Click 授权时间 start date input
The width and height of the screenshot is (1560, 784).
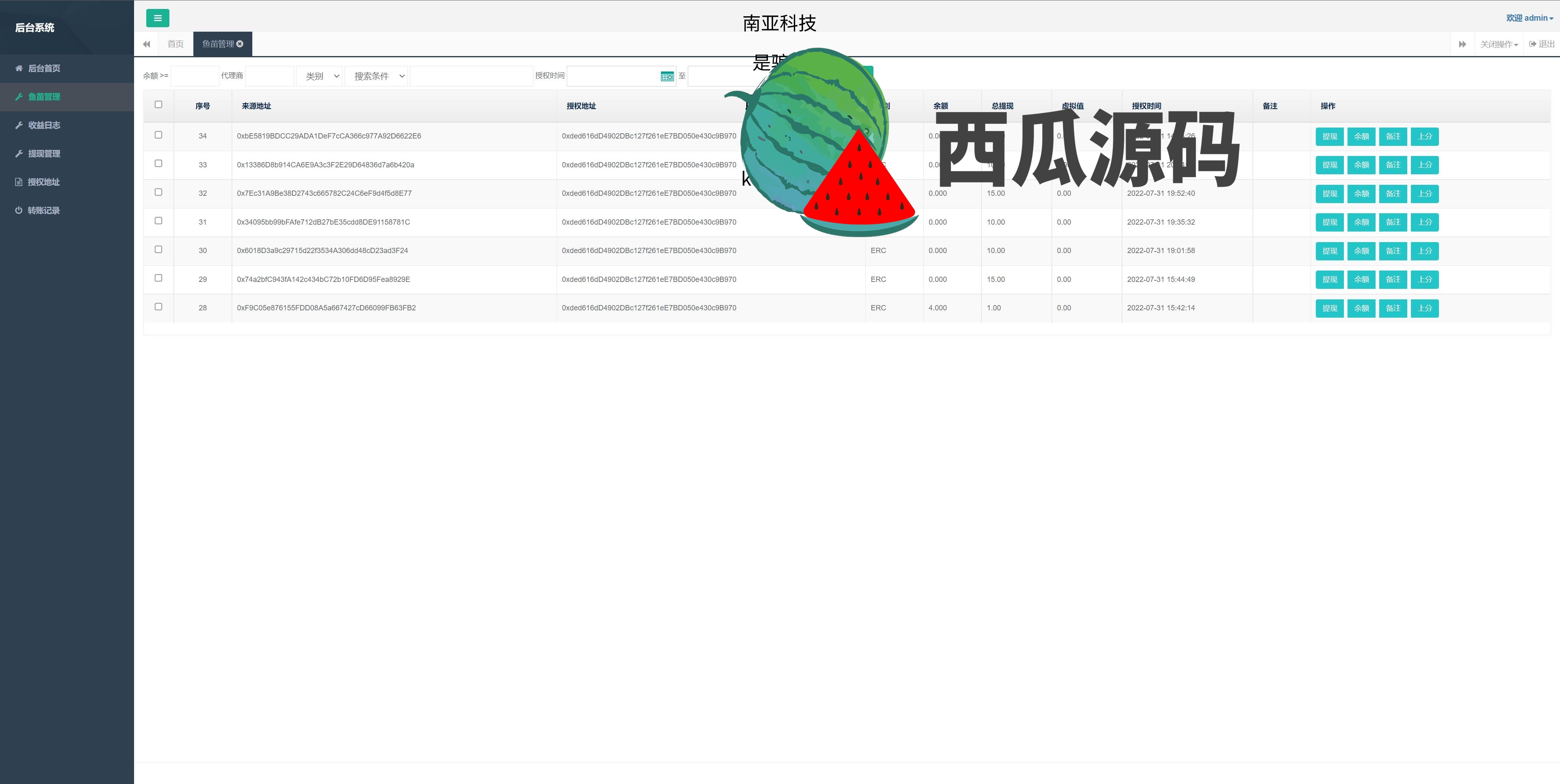621,76
